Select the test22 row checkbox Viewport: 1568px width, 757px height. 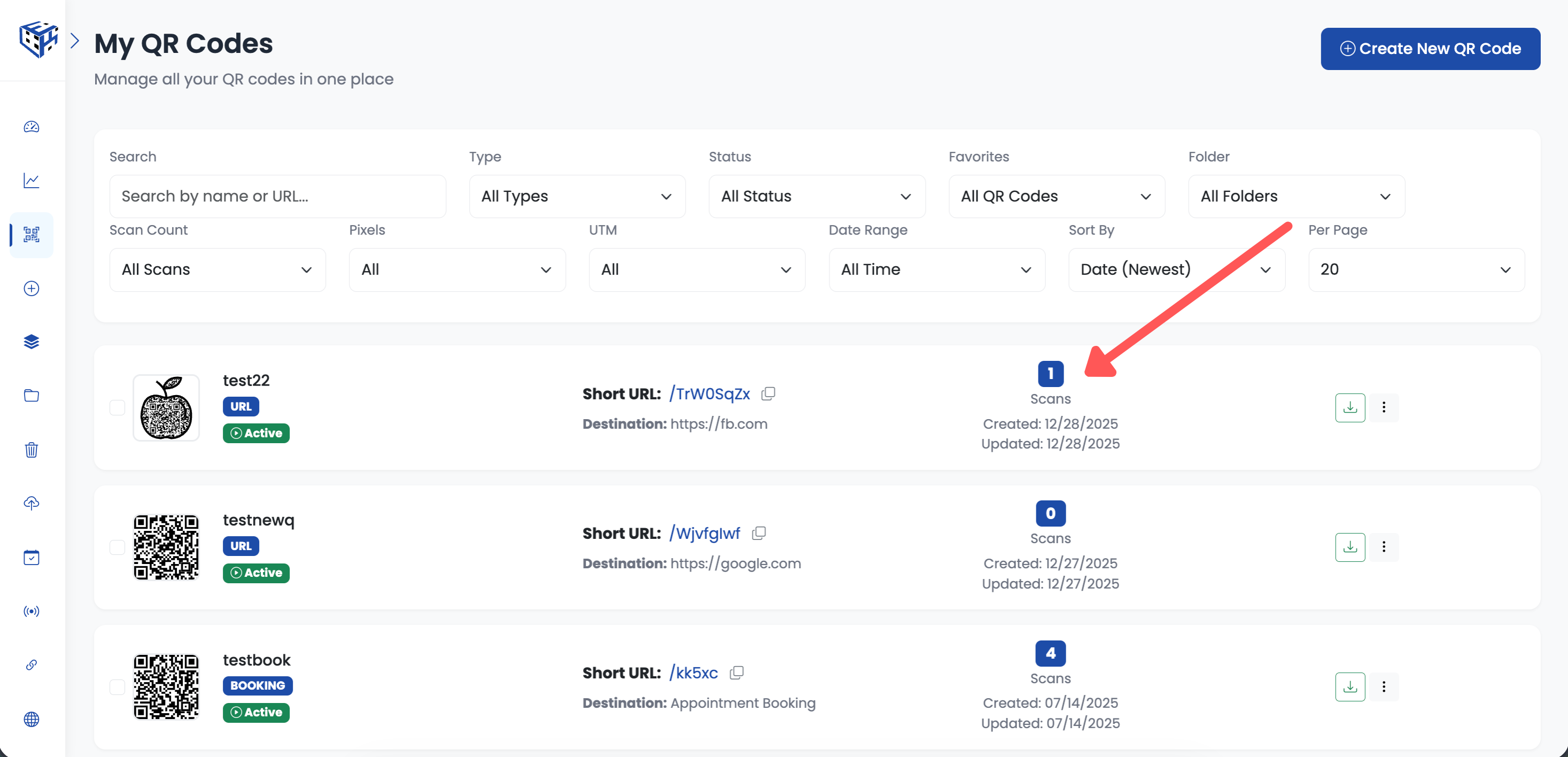pos(118,407)
